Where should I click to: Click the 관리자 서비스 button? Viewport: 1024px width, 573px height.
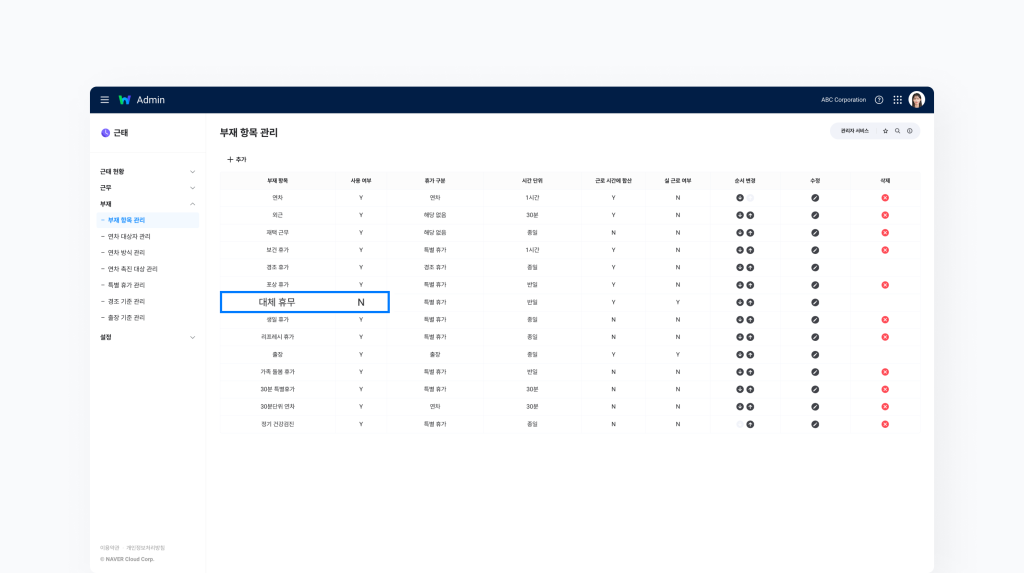pos(855,131)
